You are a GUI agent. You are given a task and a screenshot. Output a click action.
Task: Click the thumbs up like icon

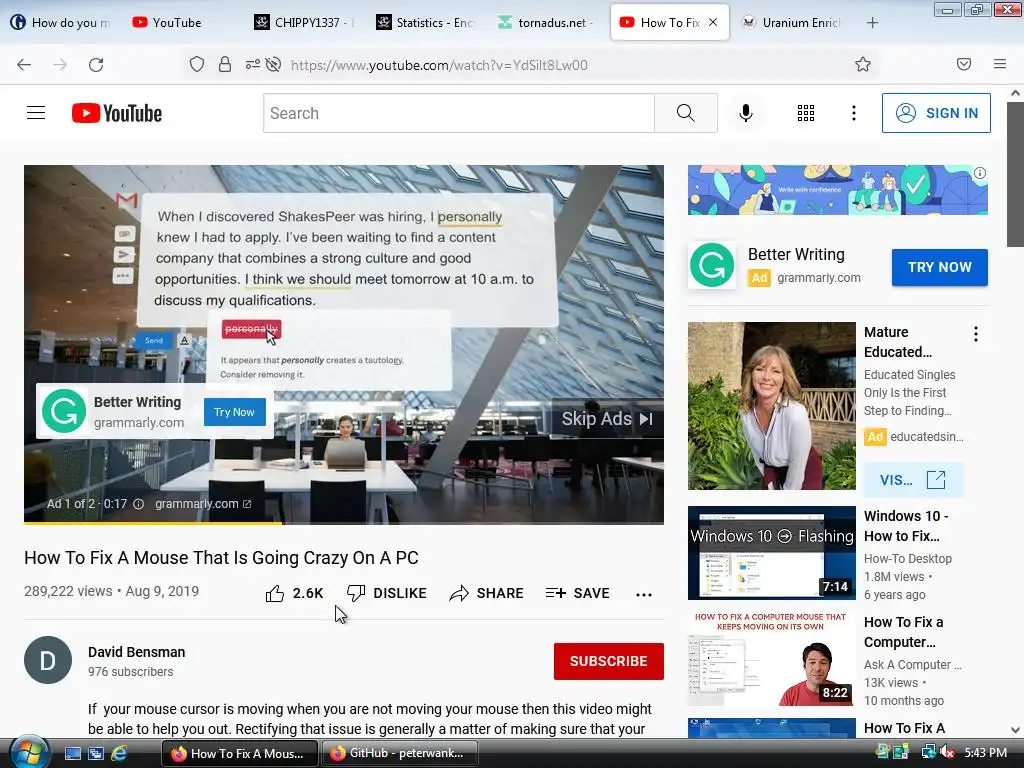coord(275,593)
